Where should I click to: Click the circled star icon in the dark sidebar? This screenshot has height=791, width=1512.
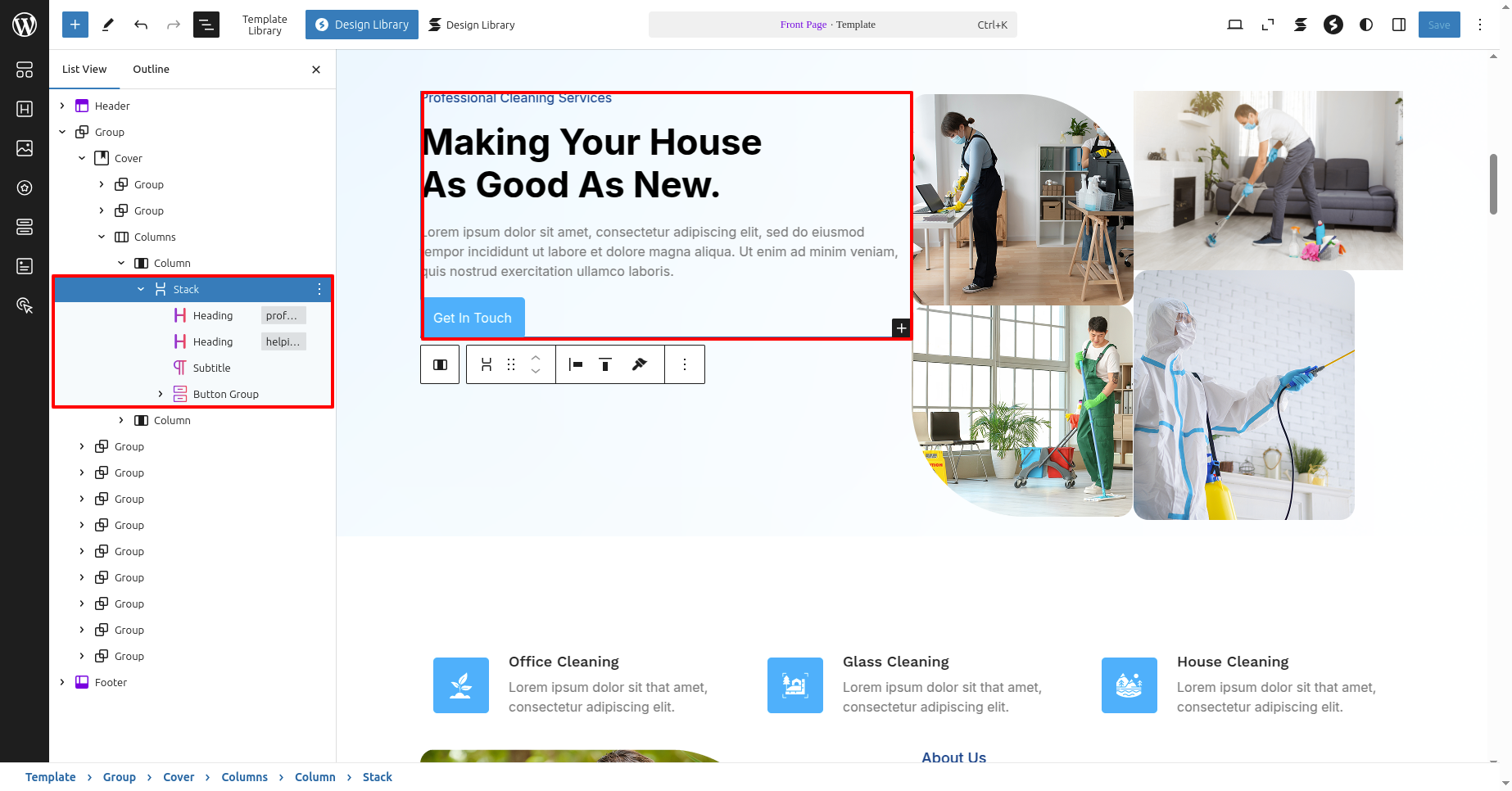pos(25,188)
